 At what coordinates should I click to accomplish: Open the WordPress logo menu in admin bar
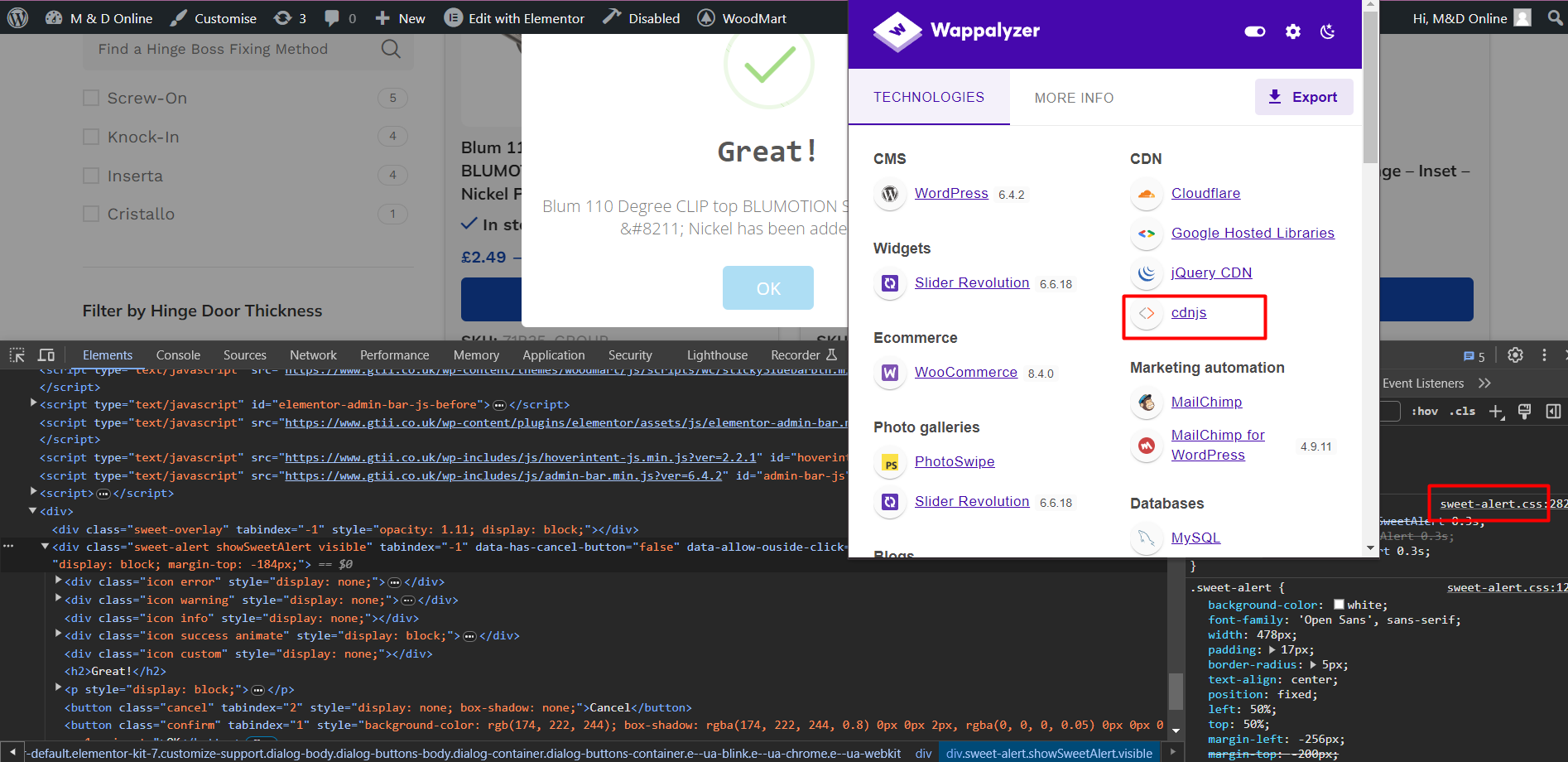coord(18,17)
